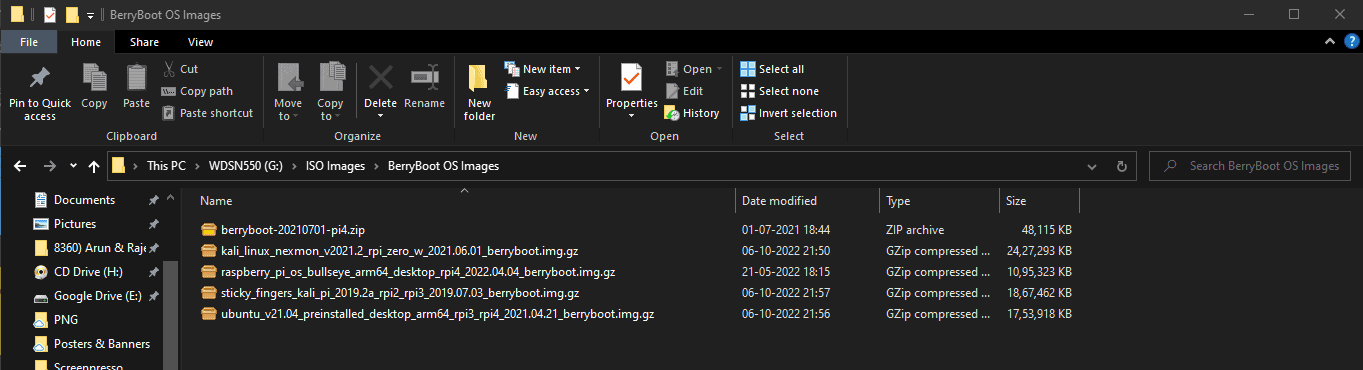The width and height of the screenshot is (1363, 370).
Task: Open CD Drive (H:) in sidebar
Action: click(88, 272)
